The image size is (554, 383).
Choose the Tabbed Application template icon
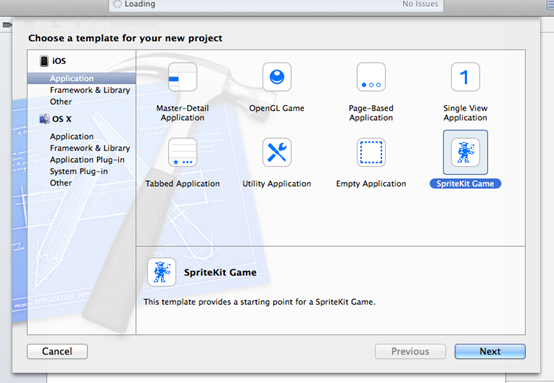182,152
